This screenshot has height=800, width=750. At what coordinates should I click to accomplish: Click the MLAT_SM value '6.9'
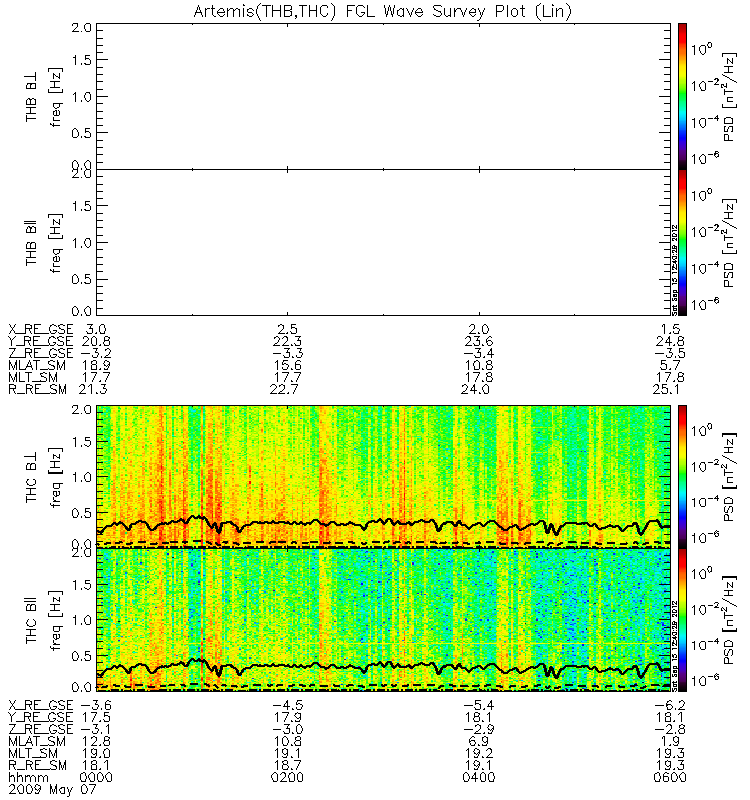[x=479, y=741]
